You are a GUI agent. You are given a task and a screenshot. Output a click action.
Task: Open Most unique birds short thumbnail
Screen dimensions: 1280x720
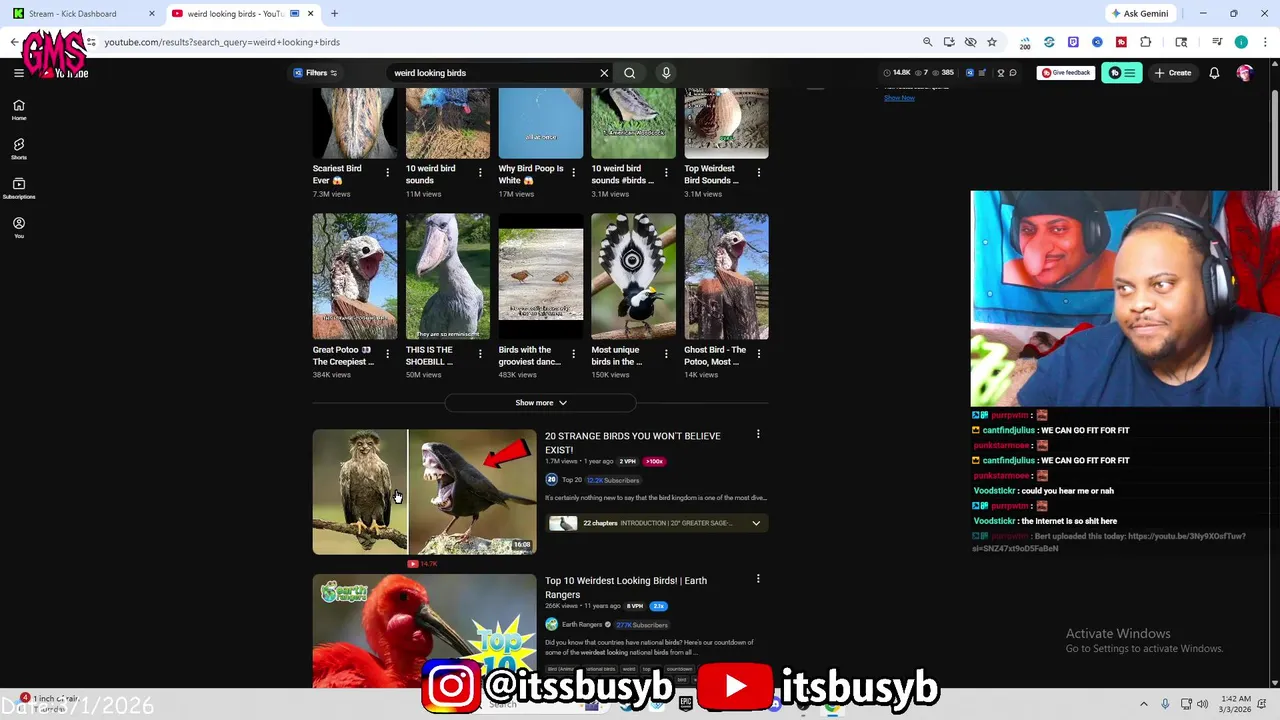click(x=633, y=276)
